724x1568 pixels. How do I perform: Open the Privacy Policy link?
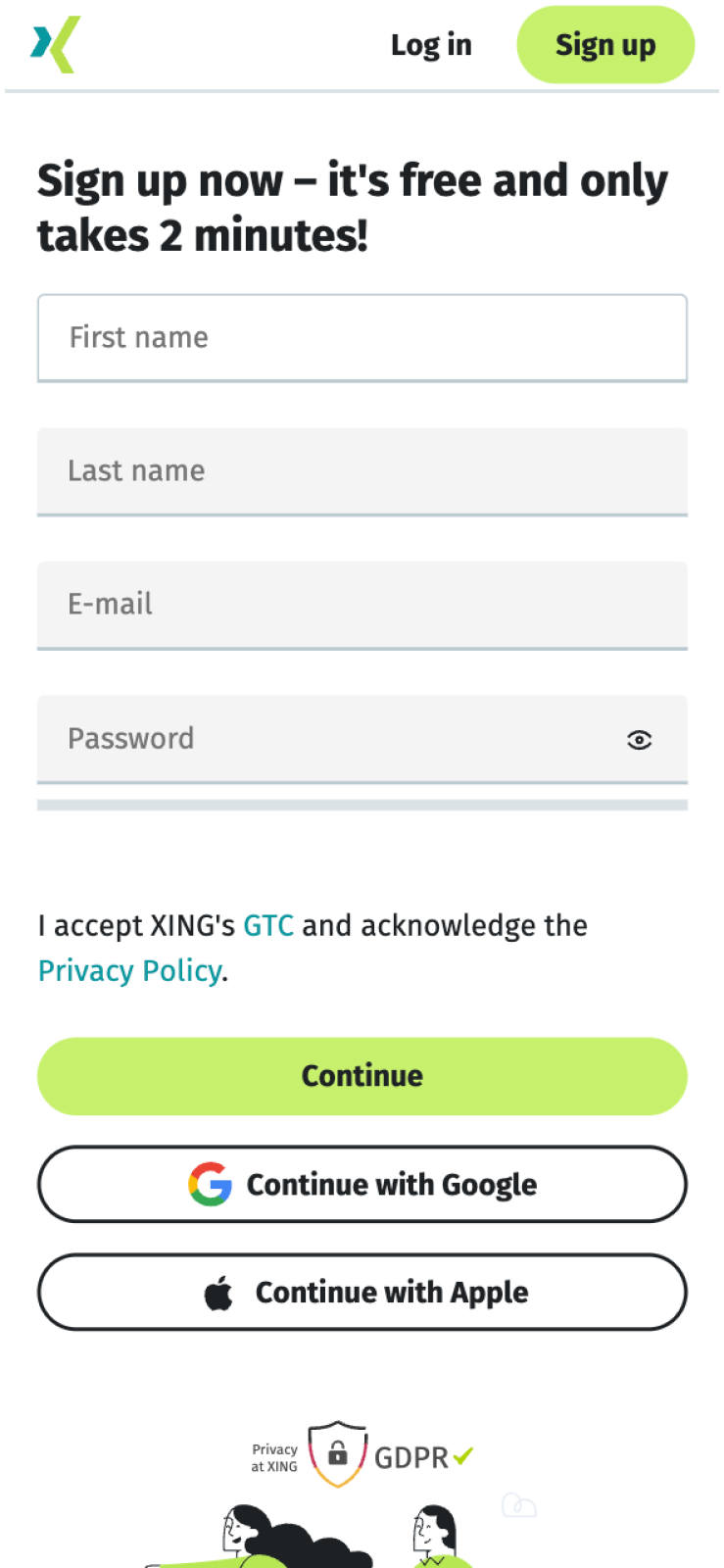[129, 970]
